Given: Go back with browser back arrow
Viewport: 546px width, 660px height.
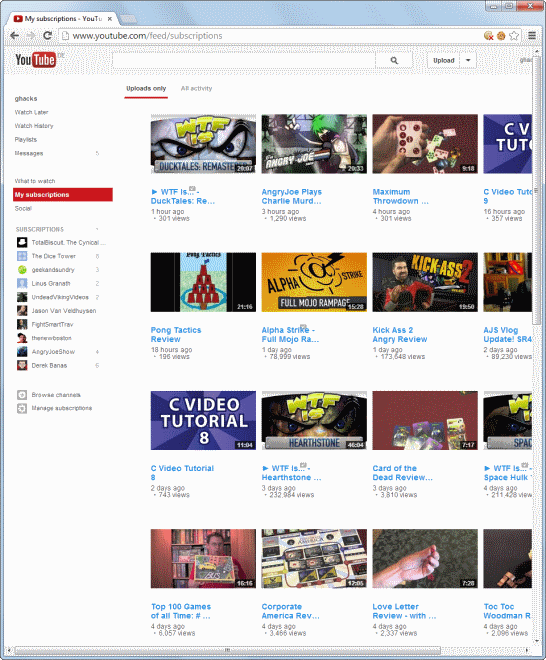Looking at the screenshot, I should point(14,36).
